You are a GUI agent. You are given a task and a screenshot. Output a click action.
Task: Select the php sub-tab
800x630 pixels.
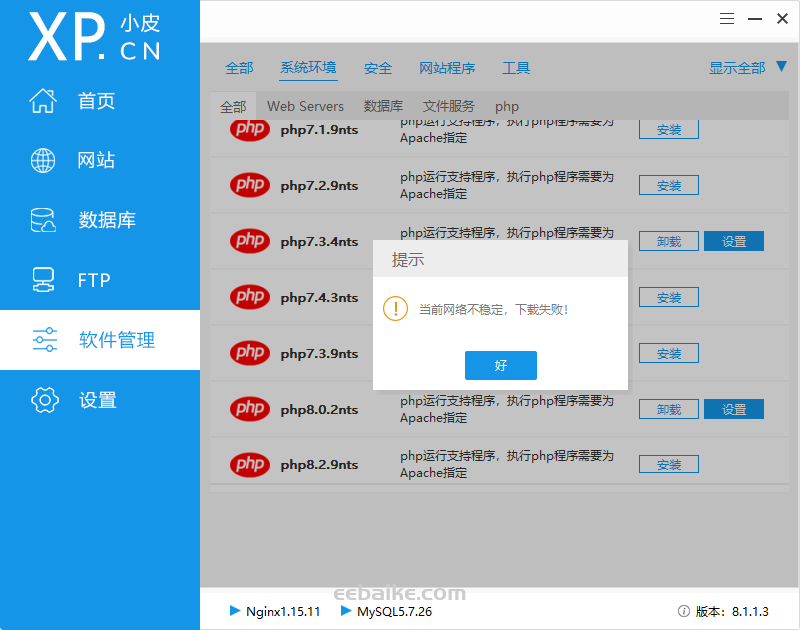pos(507,107)
